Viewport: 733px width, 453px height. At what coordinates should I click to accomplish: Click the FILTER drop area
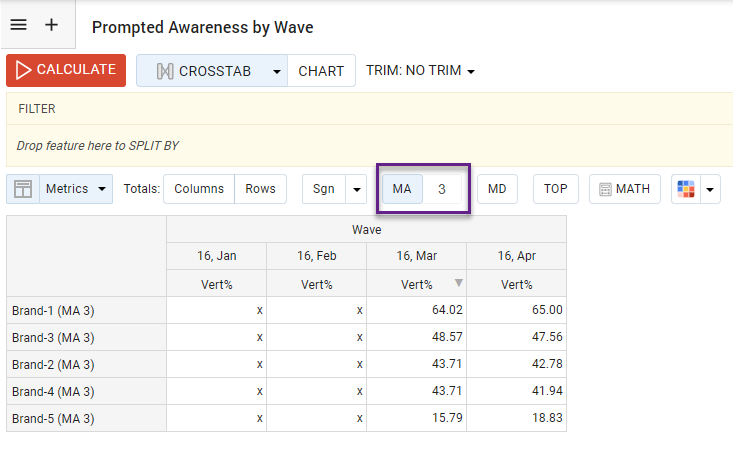coord(369,109)
